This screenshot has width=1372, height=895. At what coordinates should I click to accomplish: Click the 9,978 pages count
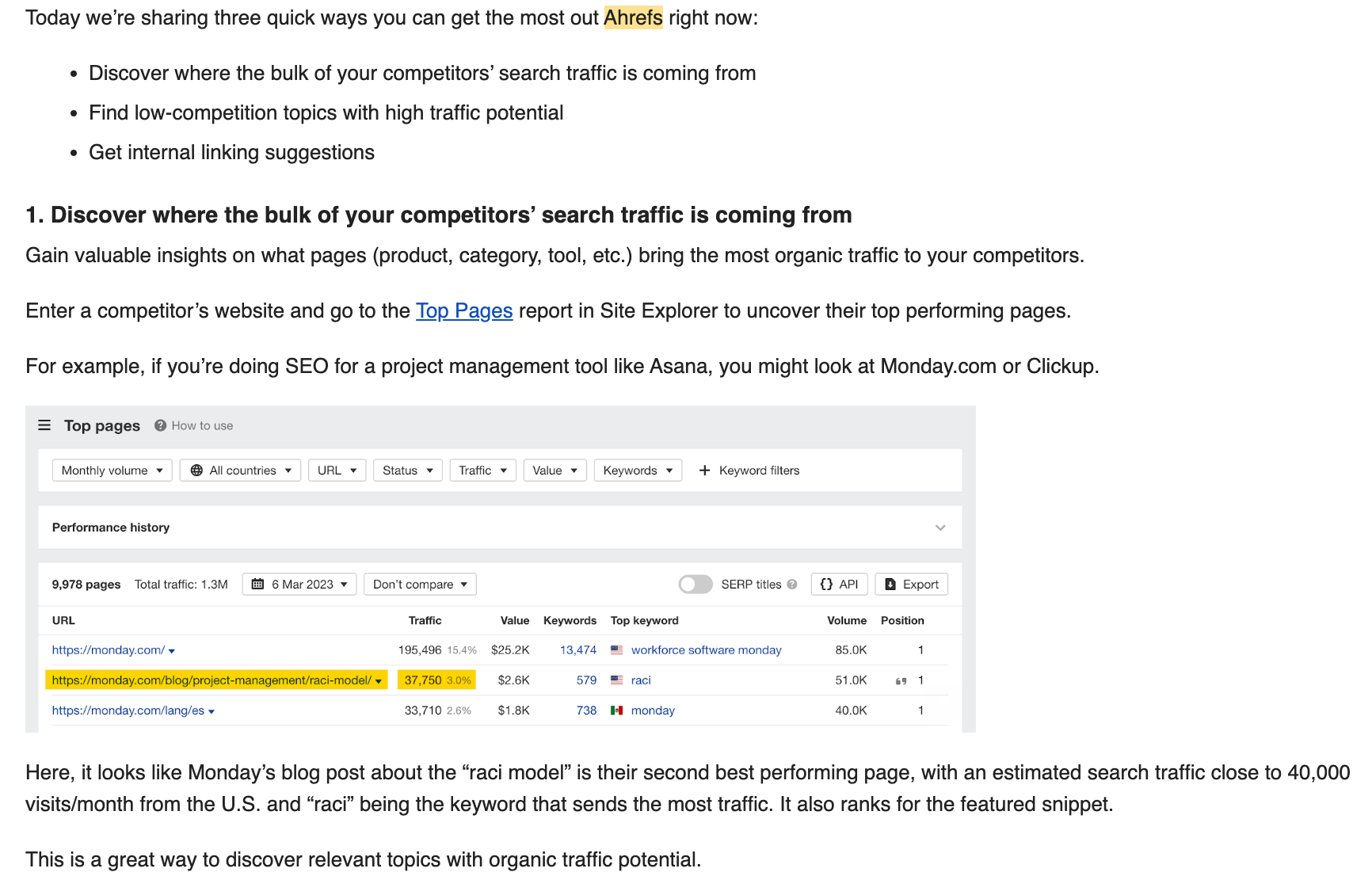pyautogui.click(x=86, y=585)
